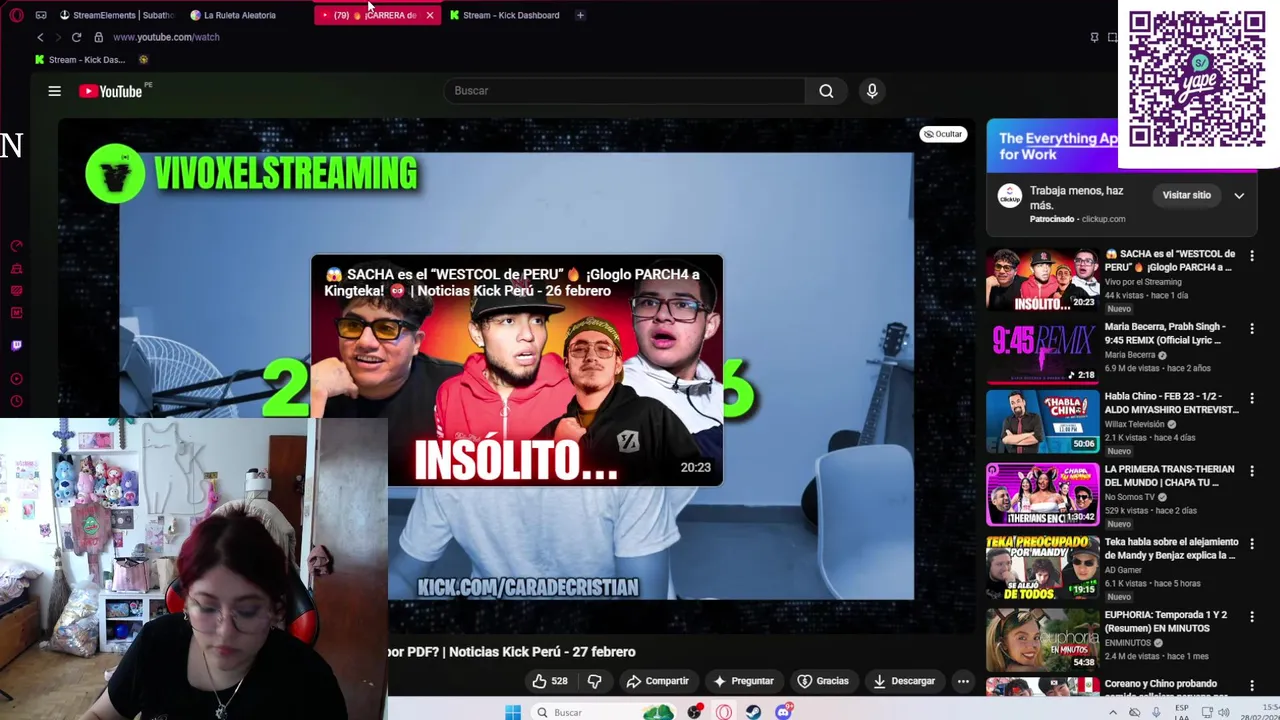Open OBS Studio from taskbar

click(695, 712)
